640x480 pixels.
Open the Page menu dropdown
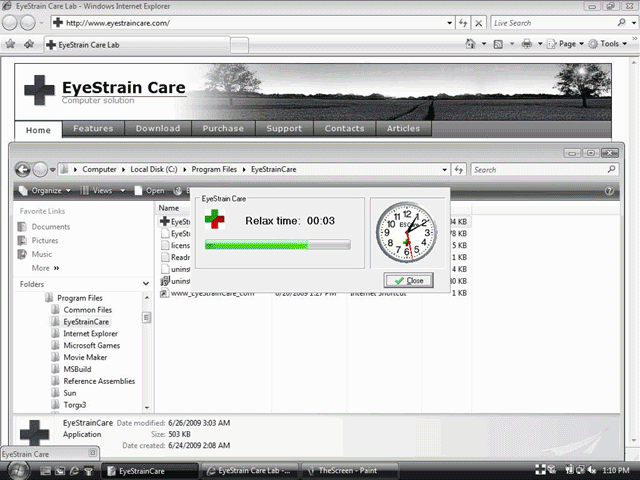[x=567, y=44]
